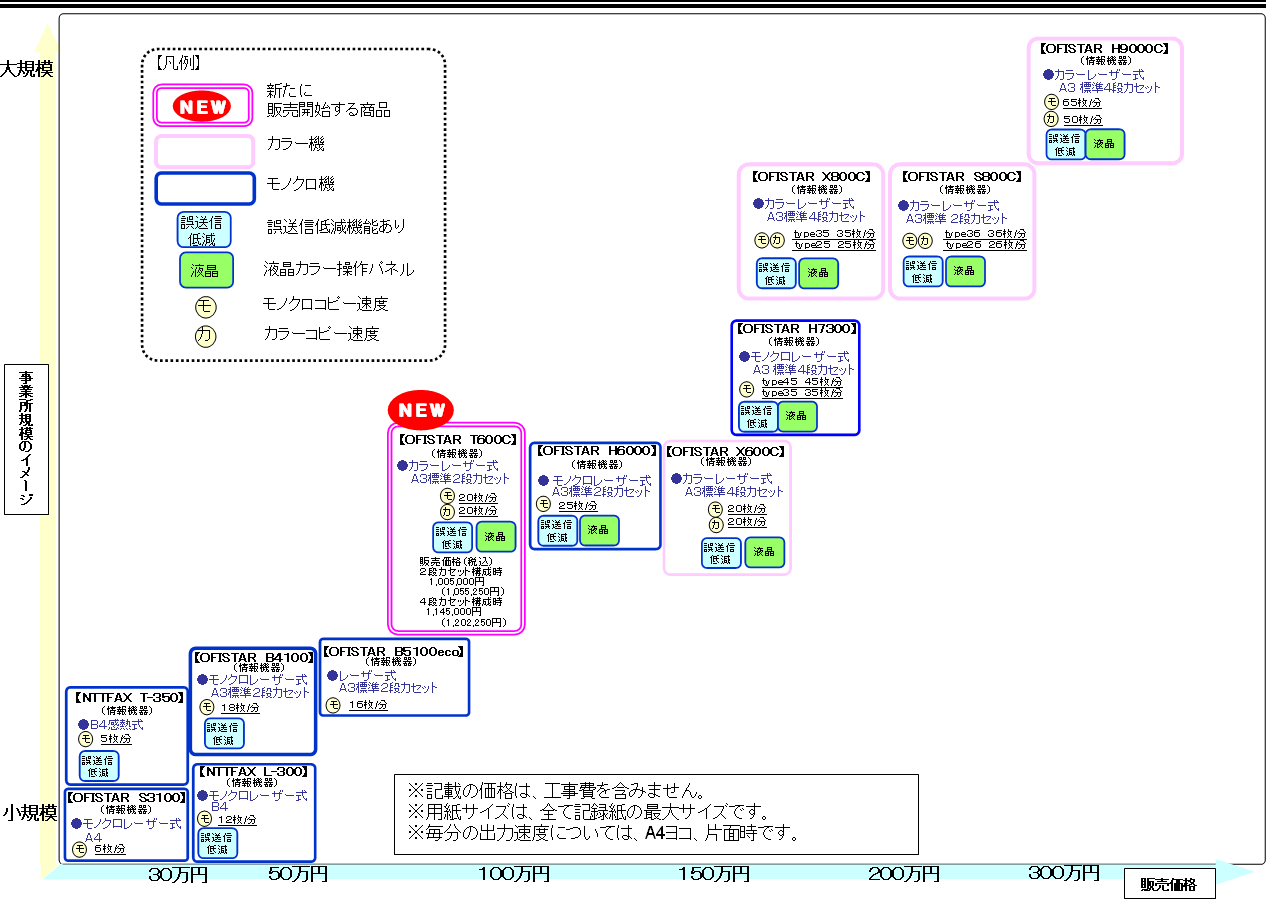Viewport: 1266px width, 899px height.
Task: Click the モ circle icon in the legend
Action: [x=204, y=306]
